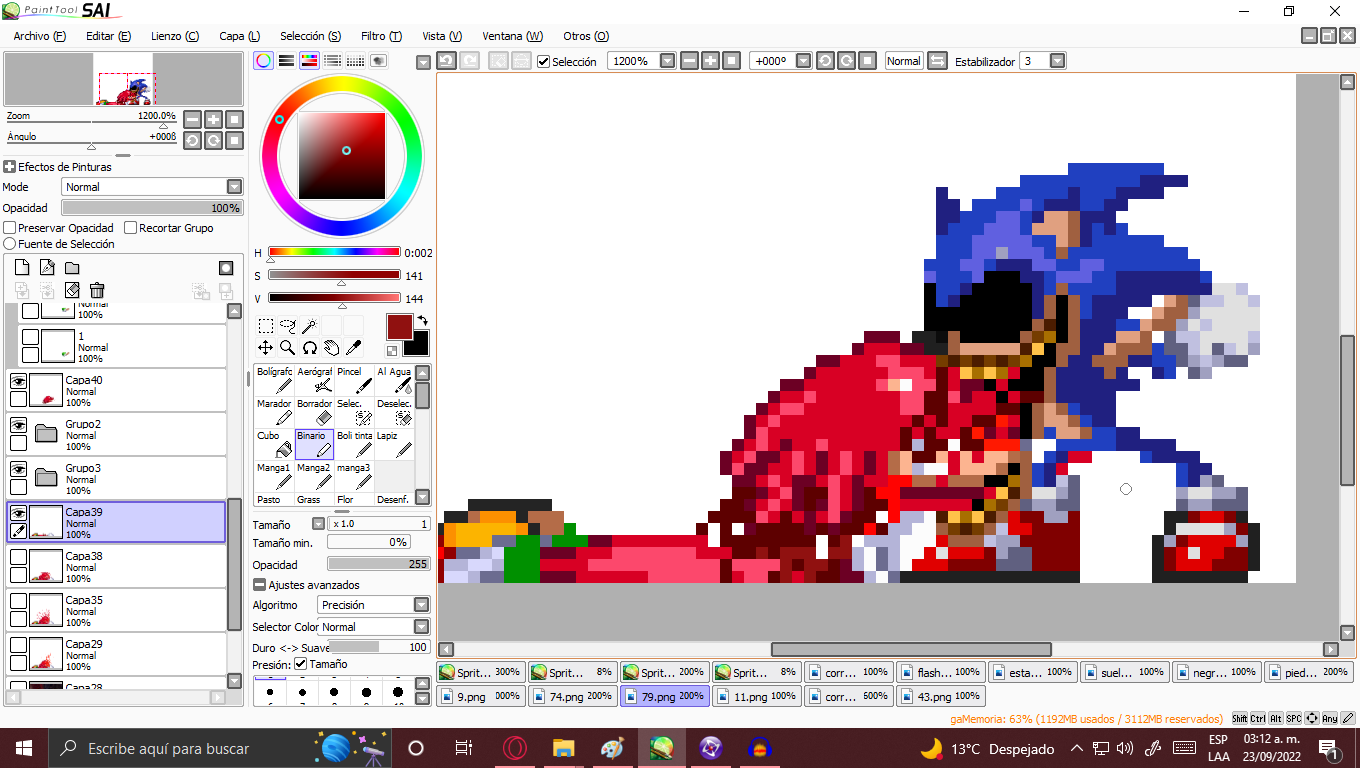Open the Estabilizador value dropdown
The image size is (1360, 768).
[x=1057, y=61]
